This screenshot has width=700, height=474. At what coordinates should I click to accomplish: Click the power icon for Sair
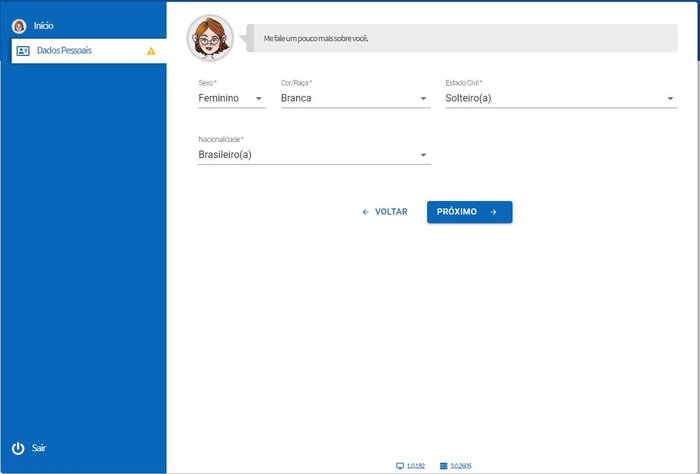click(x=18, y=448)
